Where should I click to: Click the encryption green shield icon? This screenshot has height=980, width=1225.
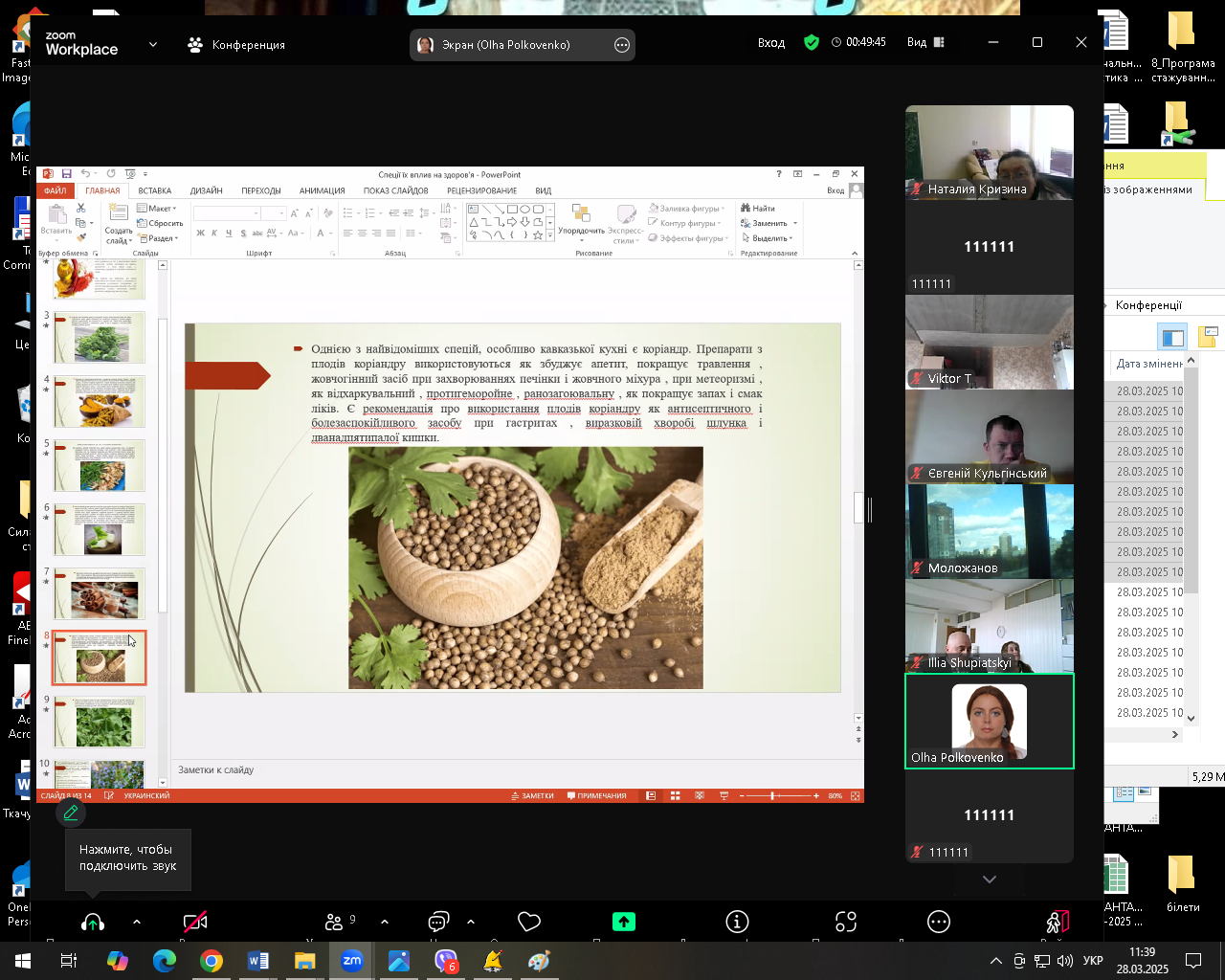coord(812,42)
